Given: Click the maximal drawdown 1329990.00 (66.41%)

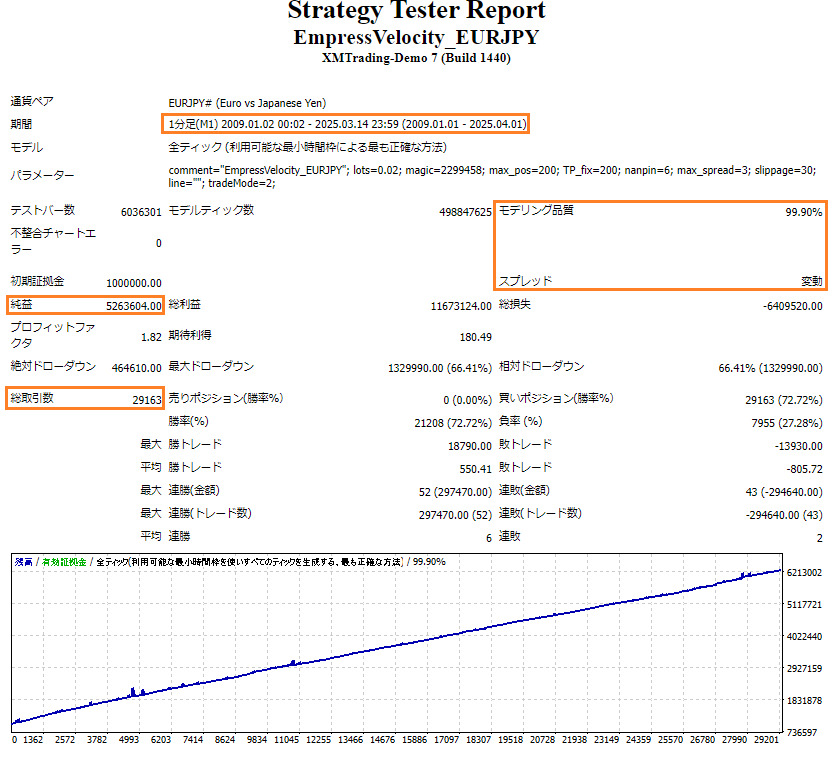Looking at the screenshot, I should point(440,368).
